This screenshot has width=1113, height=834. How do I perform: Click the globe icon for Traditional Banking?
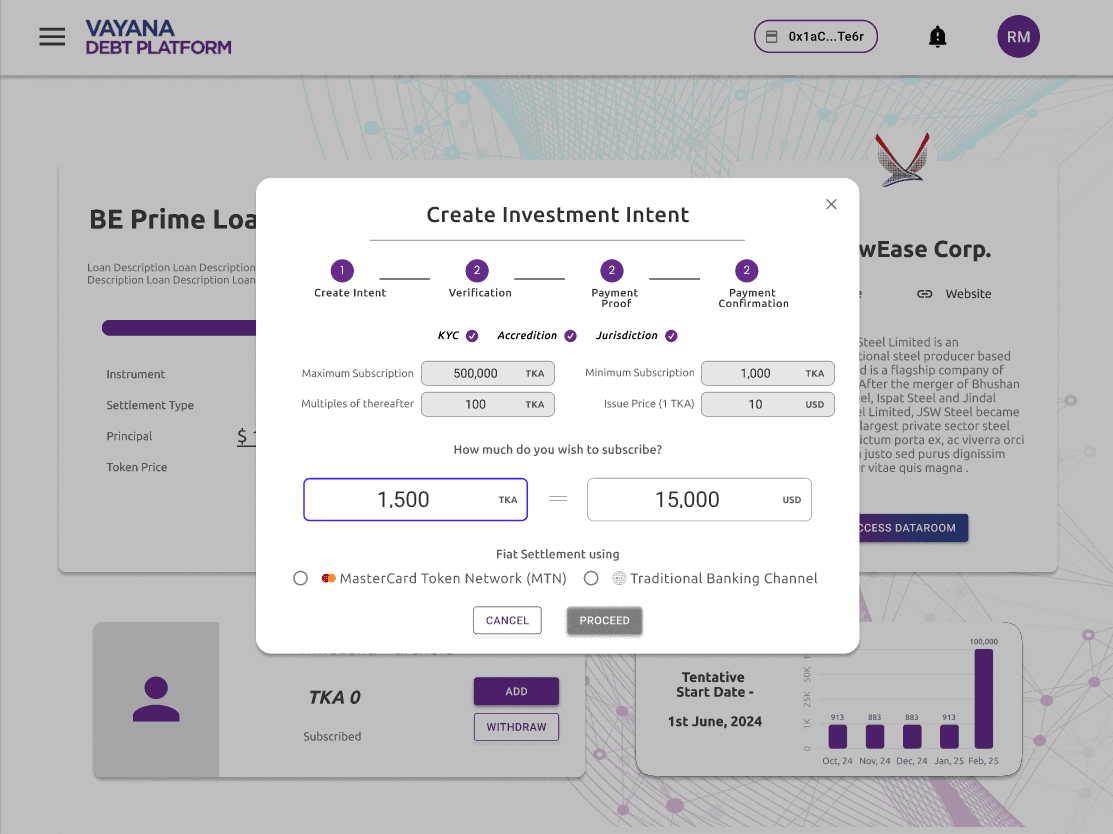tap(619, 578)
